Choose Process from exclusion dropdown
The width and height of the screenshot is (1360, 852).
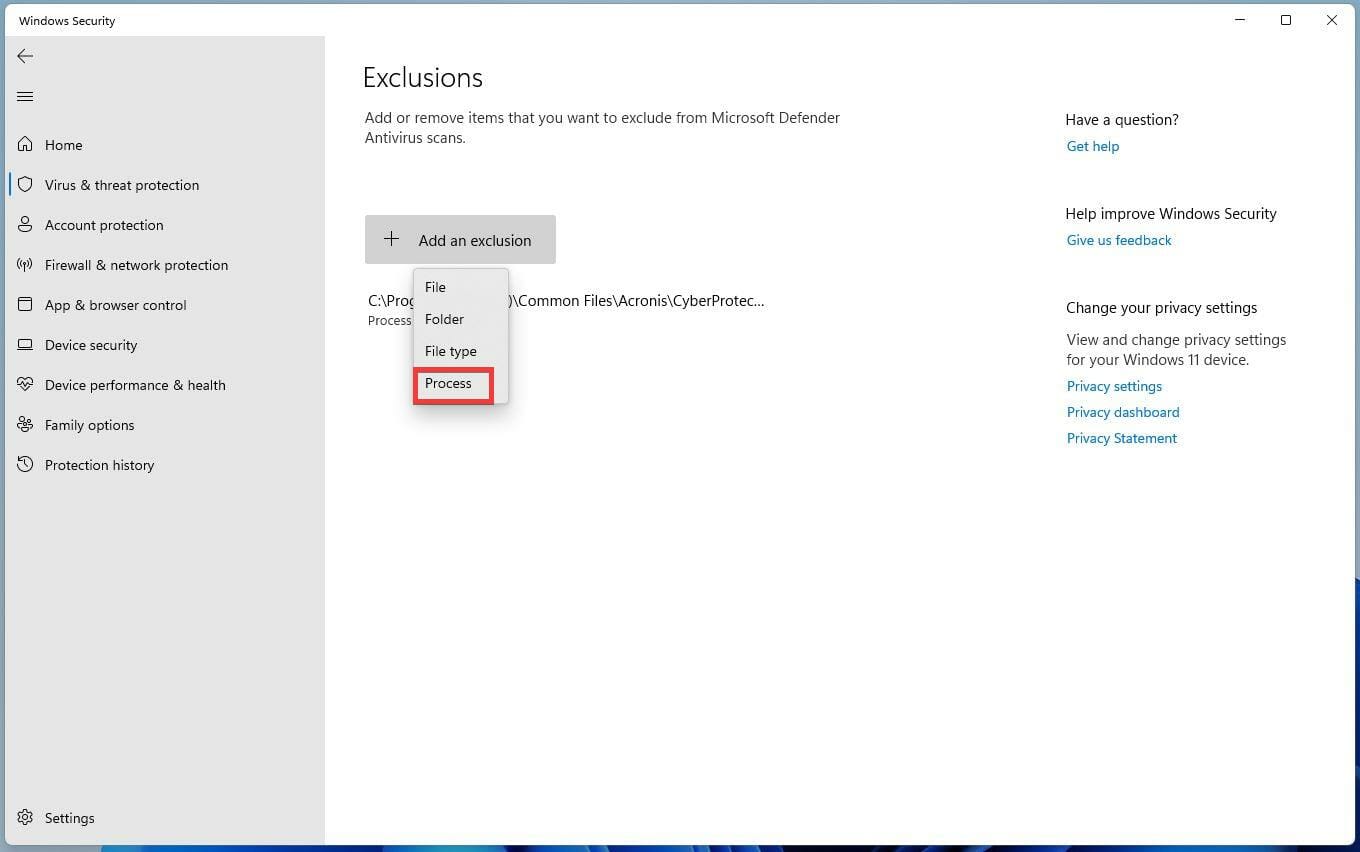(460, 383)
